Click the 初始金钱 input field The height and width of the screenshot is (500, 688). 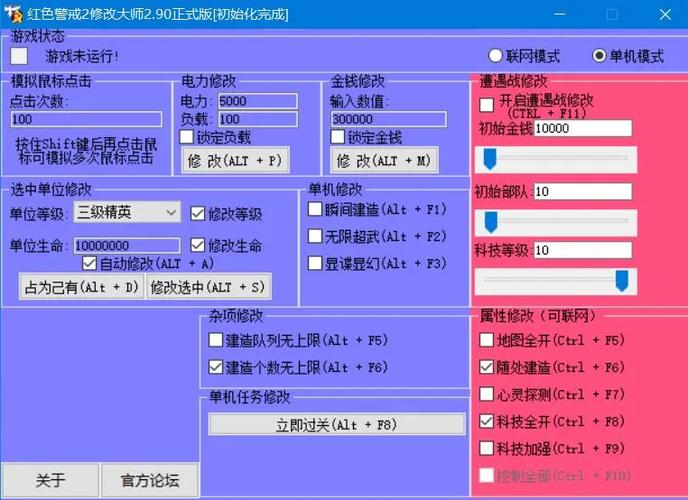click(583, 129)
